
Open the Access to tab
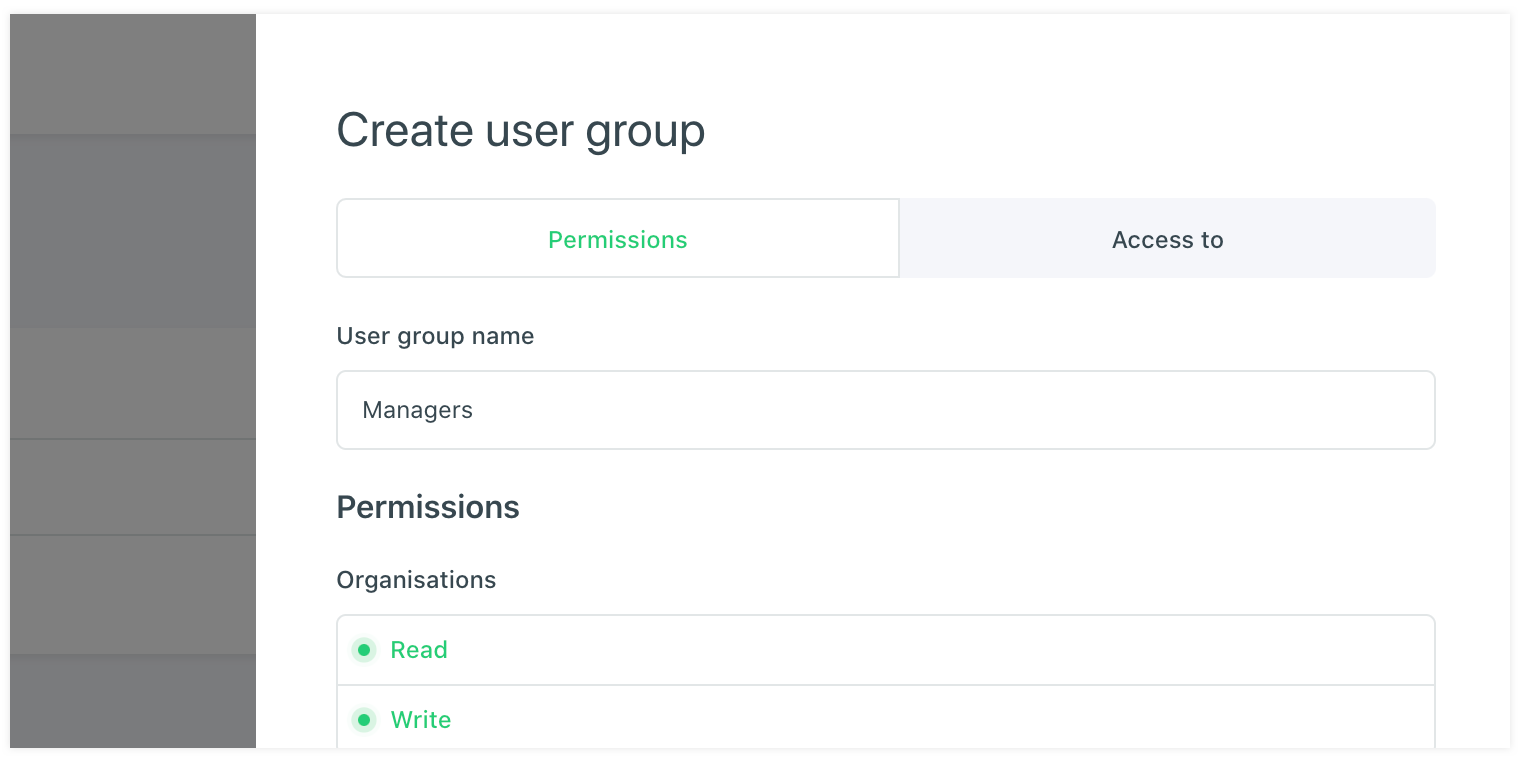[x=1167, y=240]
